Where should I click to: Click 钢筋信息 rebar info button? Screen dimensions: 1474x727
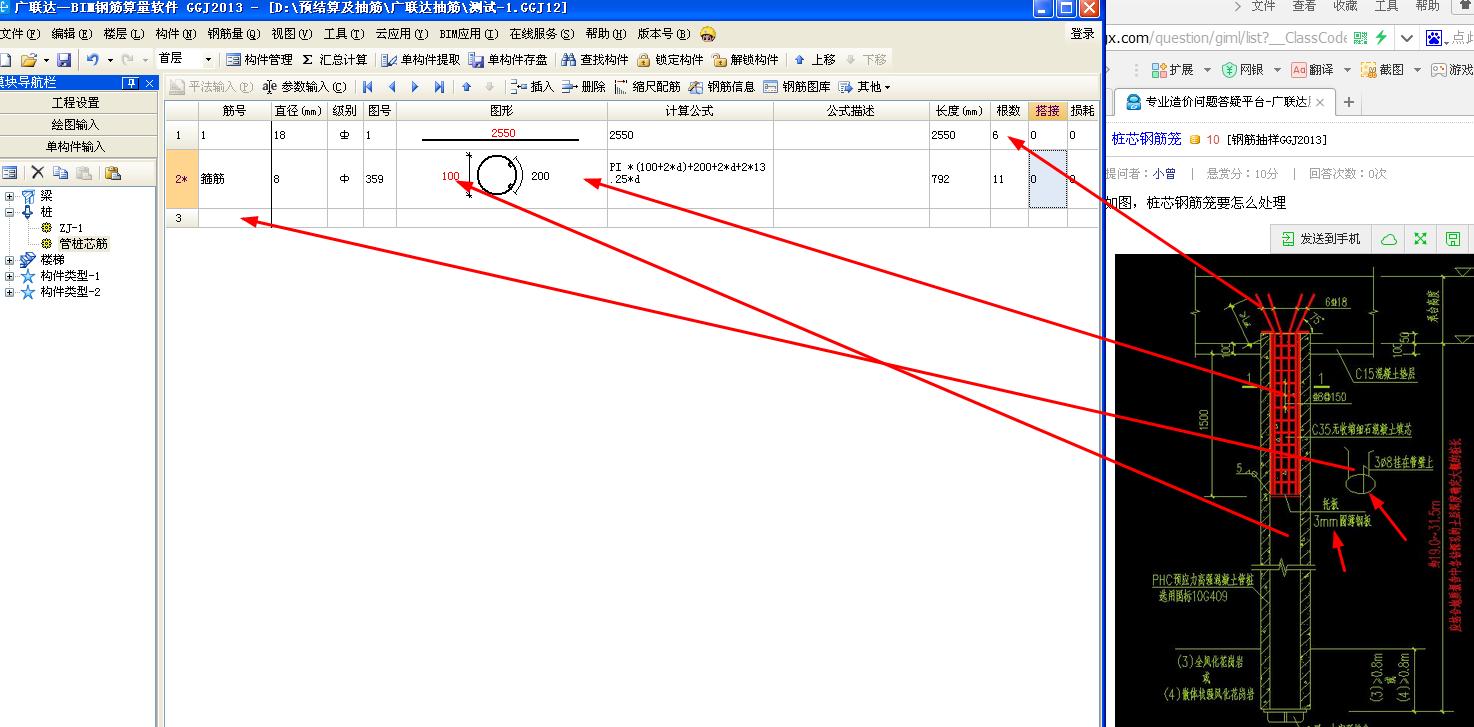click(722, 87)
